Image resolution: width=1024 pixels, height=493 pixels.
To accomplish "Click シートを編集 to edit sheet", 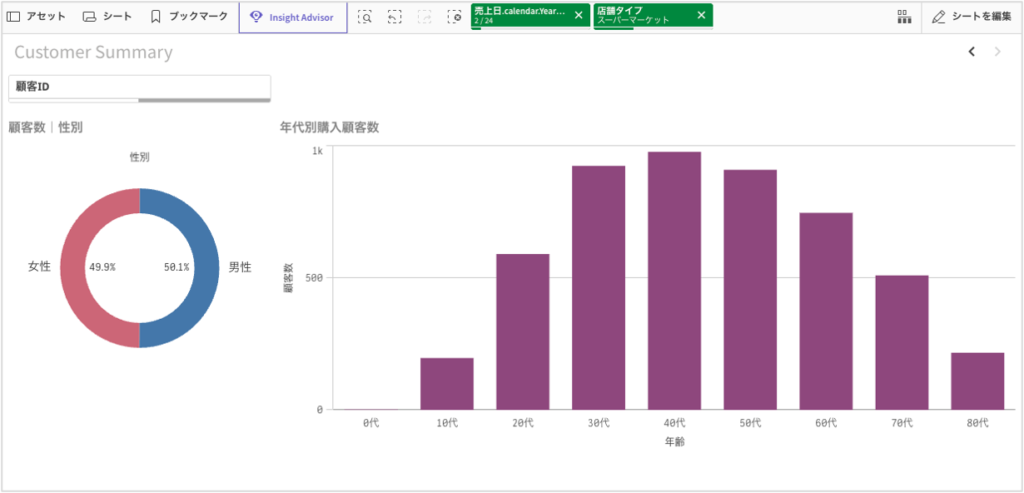I will pyautogui.click(x=971, y=17).
